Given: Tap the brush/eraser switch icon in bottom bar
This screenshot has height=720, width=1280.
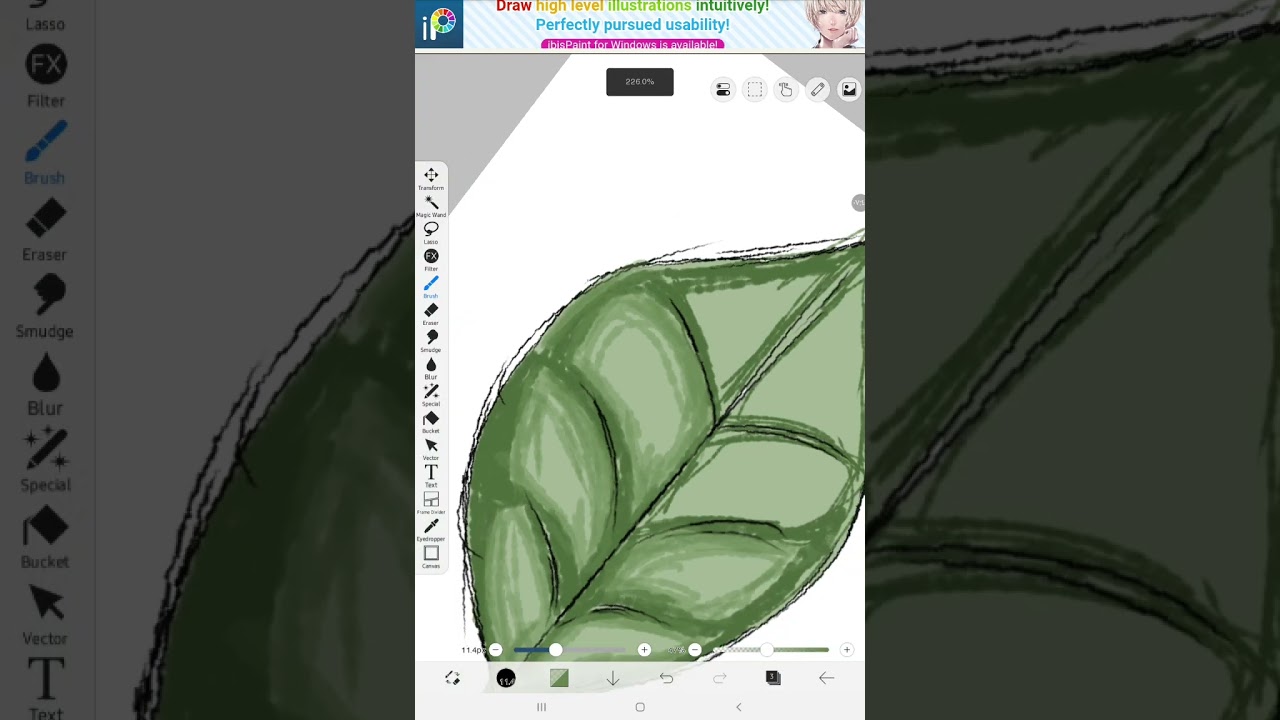Looking at the screenshot, I should 452,678.
